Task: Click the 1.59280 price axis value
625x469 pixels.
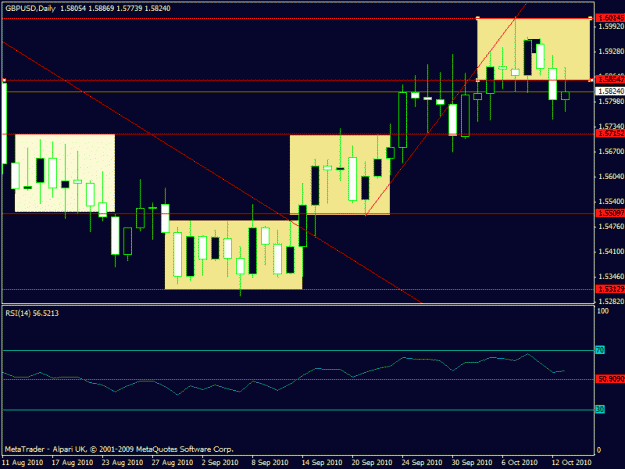Action: (x=611, y=51)
